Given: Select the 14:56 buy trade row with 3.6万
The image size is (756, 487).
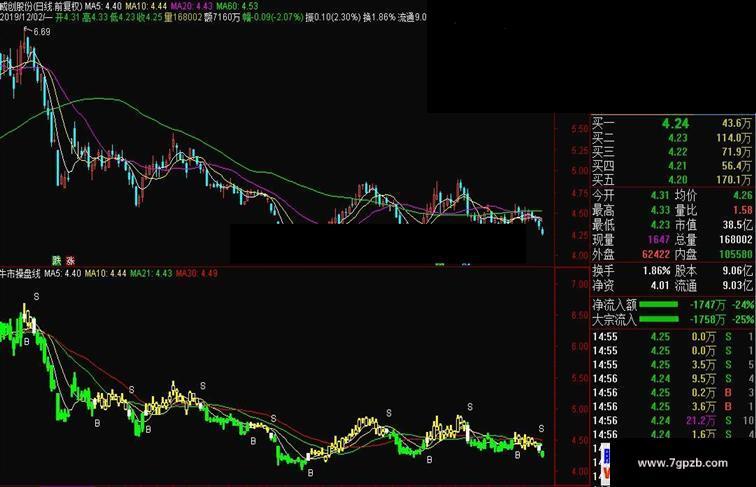Looking at the screenshot, I should [673, 406].
